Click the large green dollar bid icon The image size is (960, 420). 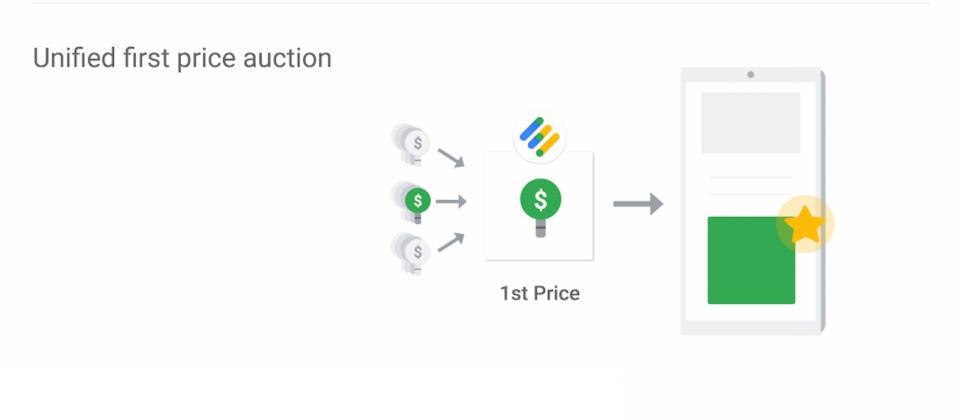(x=541, y=208)
